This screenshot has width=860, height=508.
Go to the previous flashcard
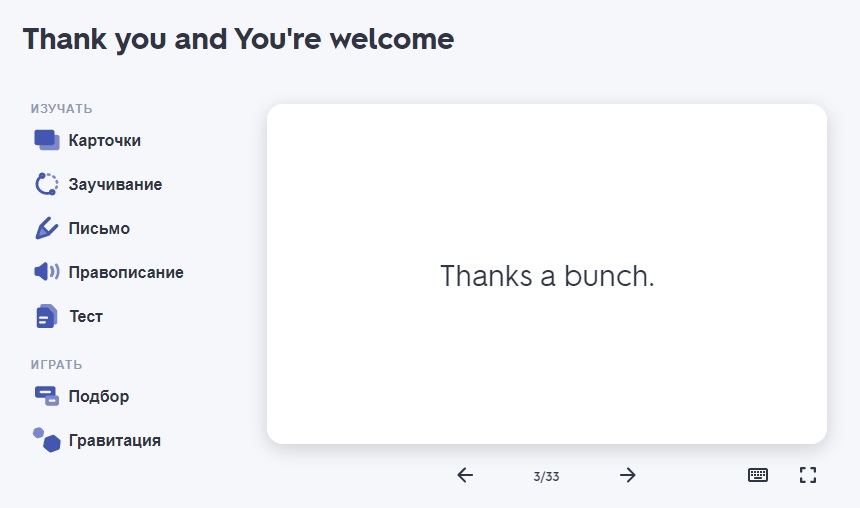[465, 475]
